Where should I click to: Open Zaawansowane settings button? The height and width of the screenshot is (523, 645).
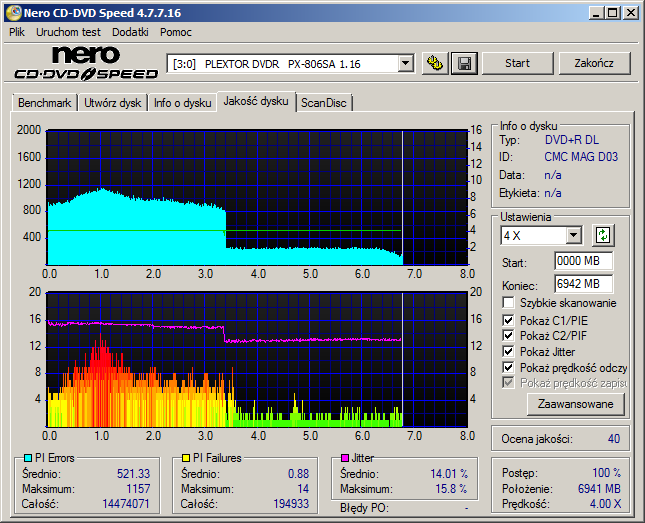click(x=575, y=404)
